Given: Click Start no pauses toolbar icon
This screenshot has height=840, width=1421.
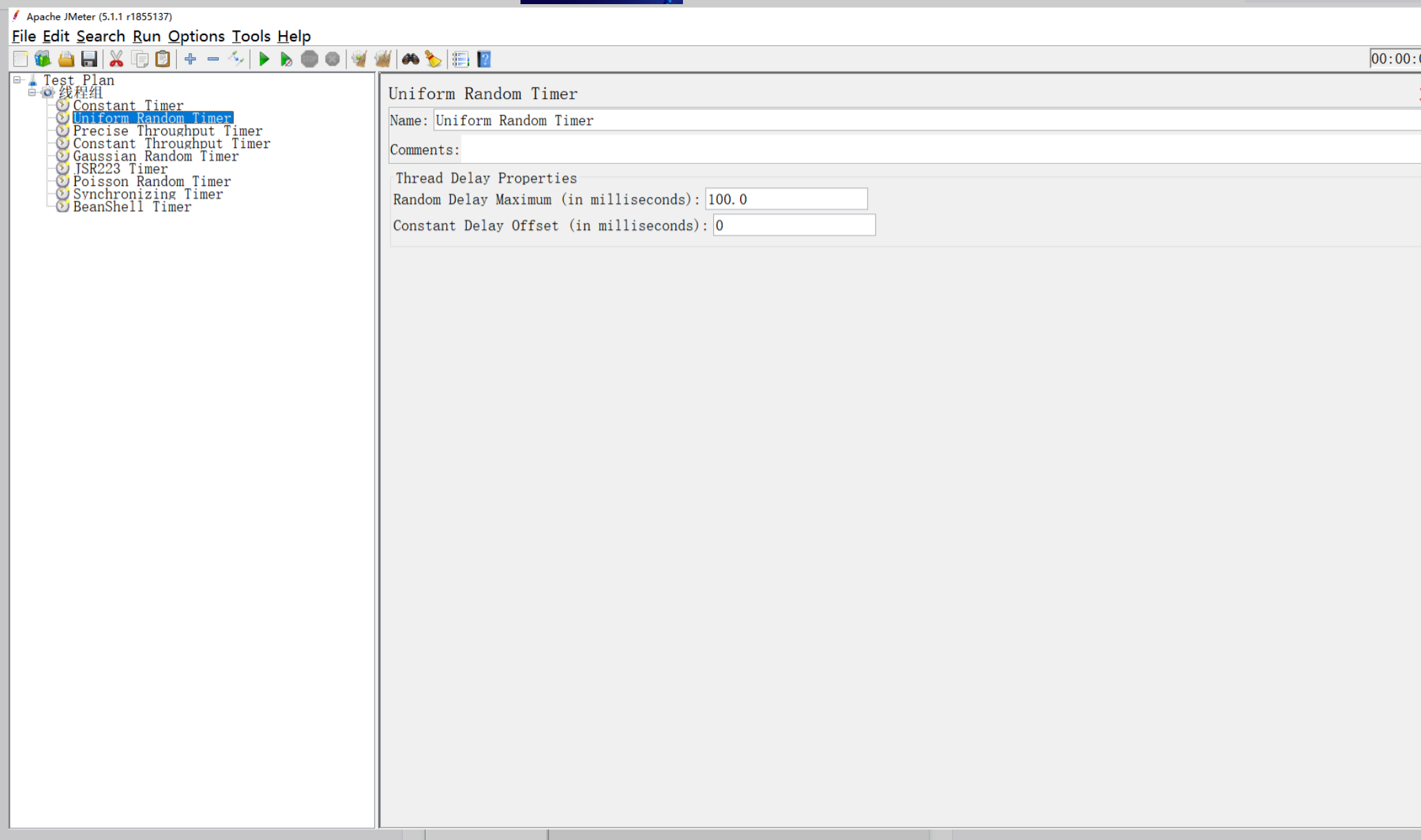Looking at the screenshot, I should (x=286, y=59).
